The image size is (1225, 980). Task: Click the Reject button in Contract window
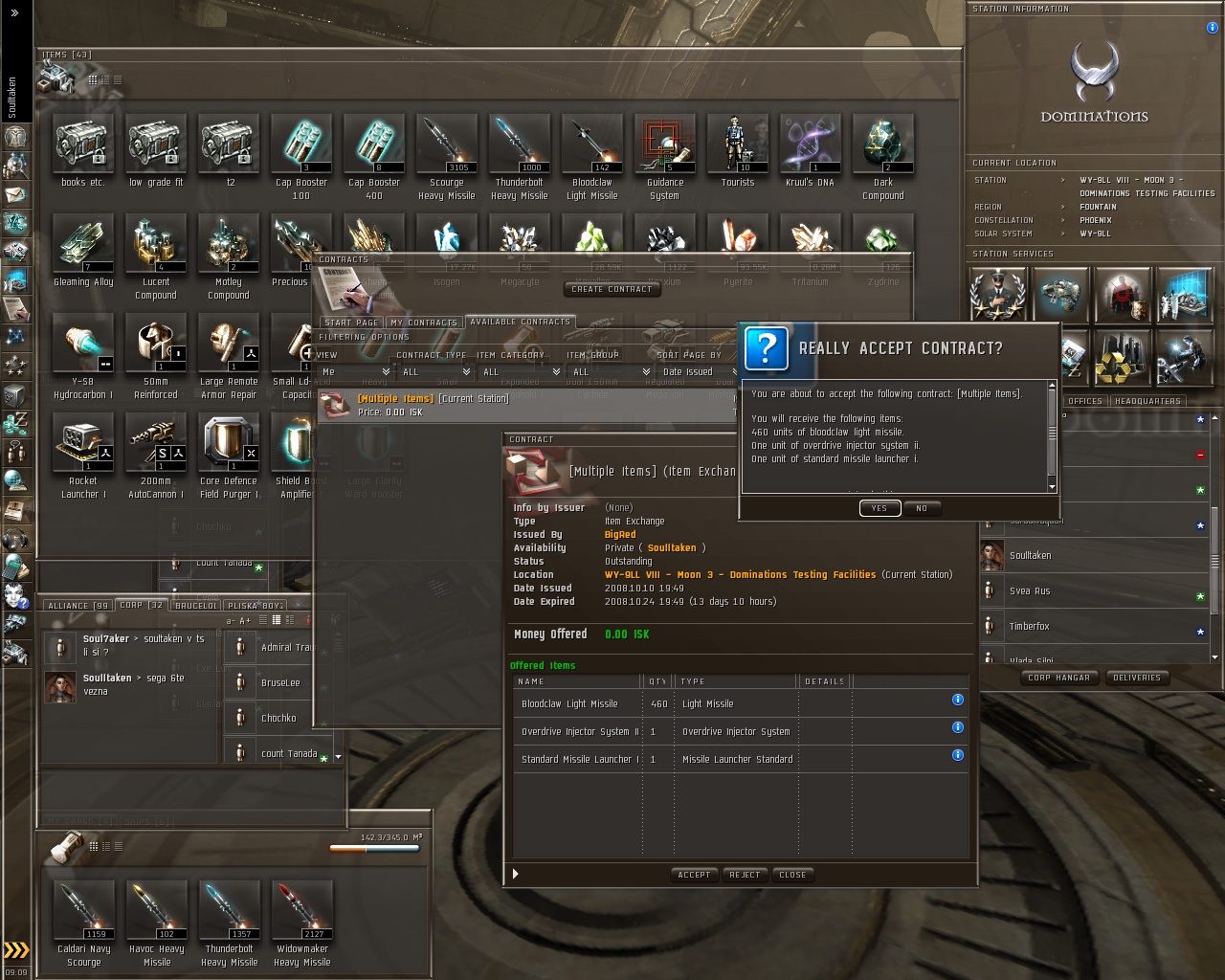coord(745,875)
